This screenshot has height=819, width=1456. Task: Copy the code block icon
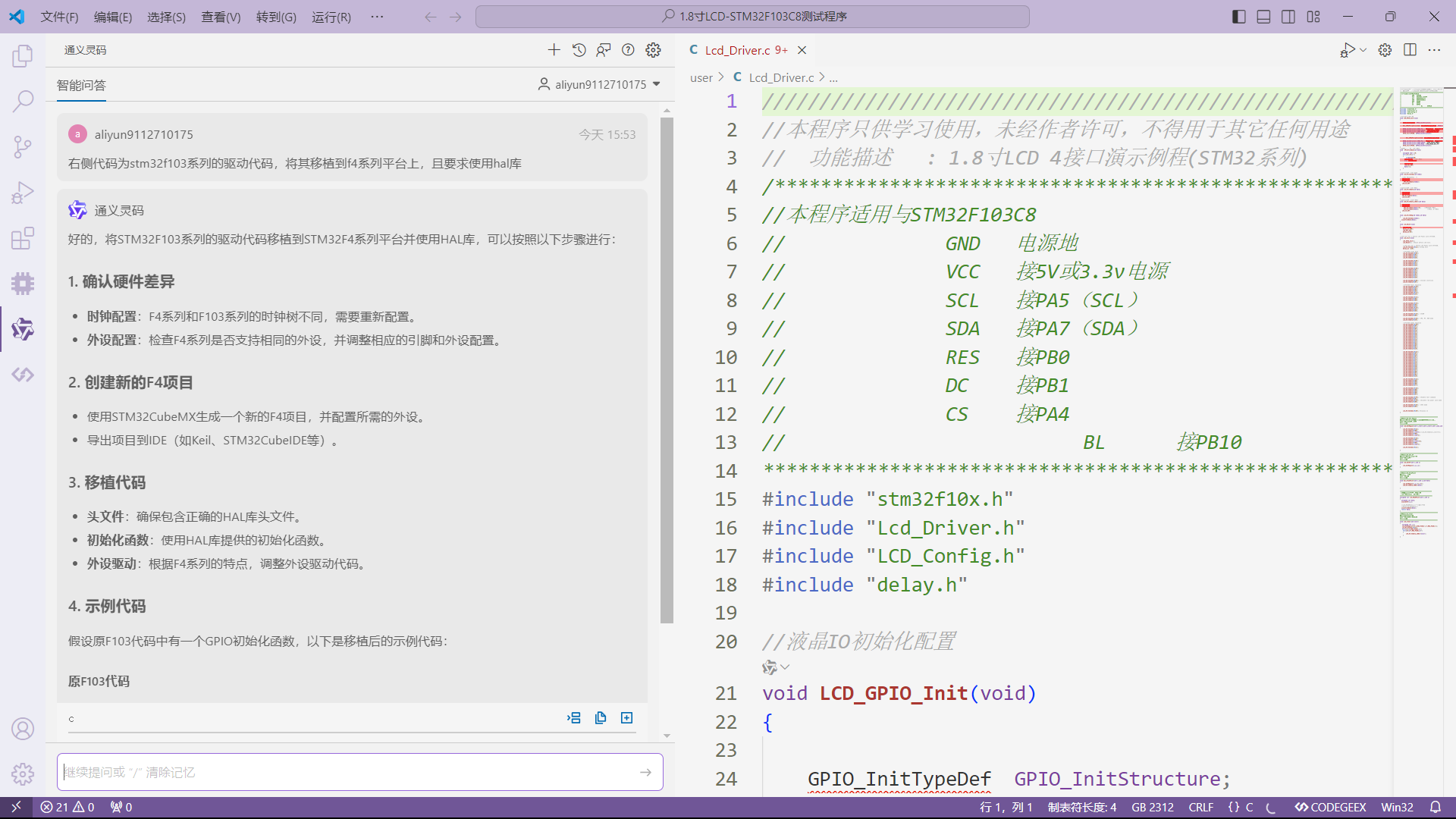tap(601, 718)
